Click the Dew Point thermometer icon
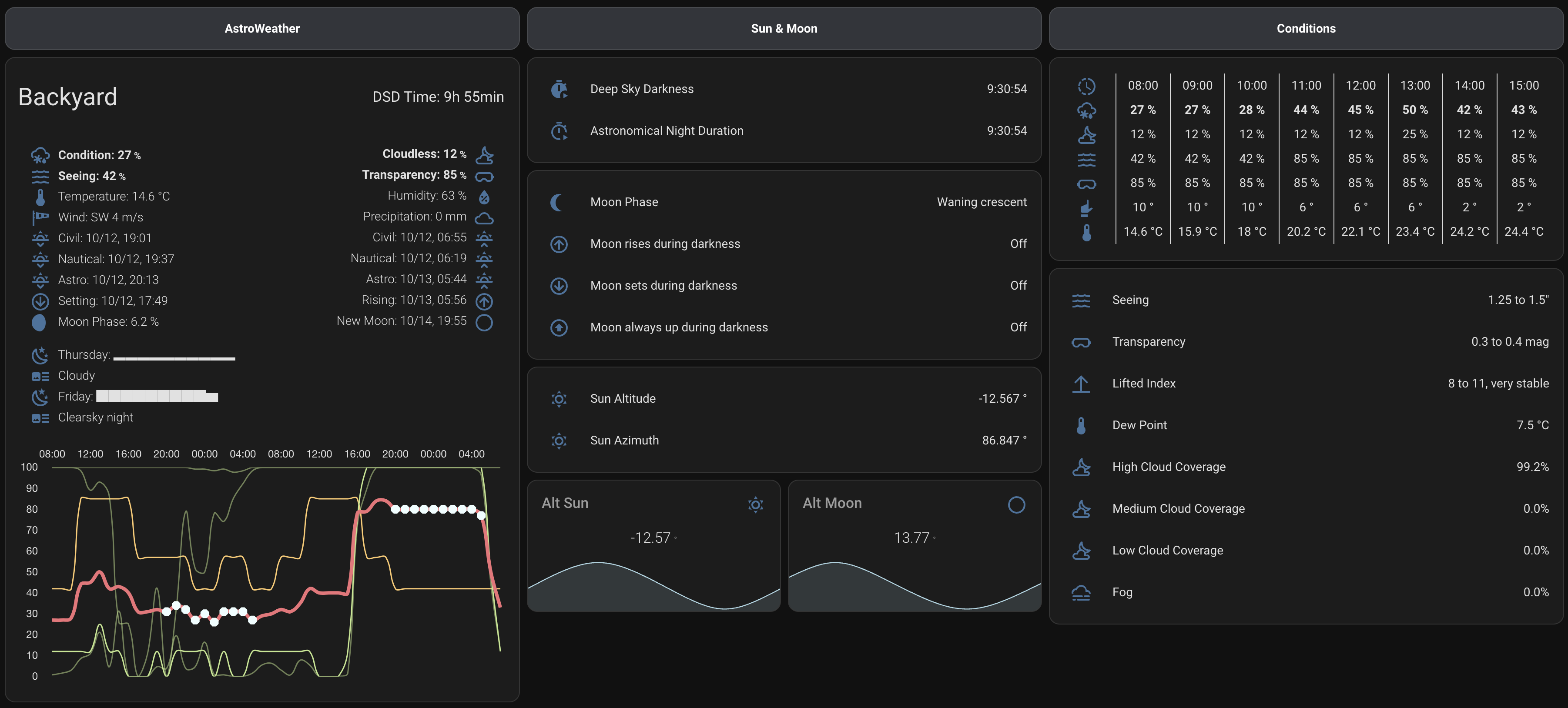This screenshot has height=708, width=1568. (1081, 426)
